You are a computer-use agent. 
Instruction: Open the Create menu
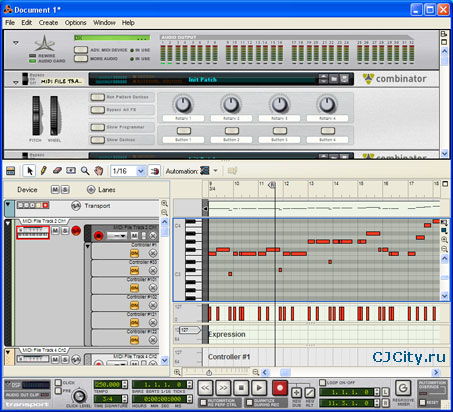pos(48,23)
